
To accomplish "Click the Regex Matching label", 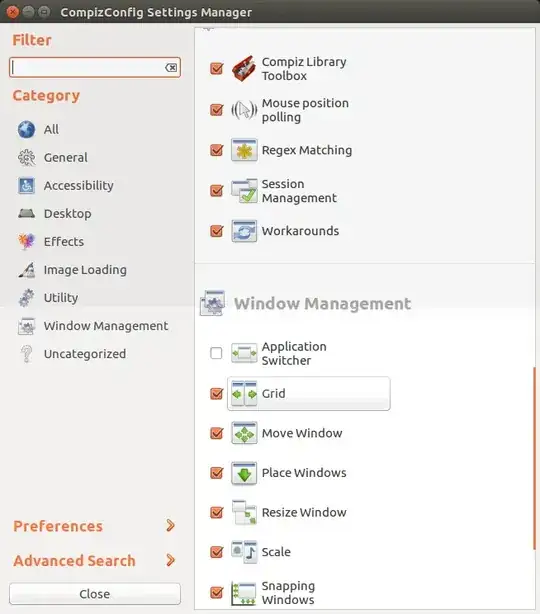I will [307, 150].
